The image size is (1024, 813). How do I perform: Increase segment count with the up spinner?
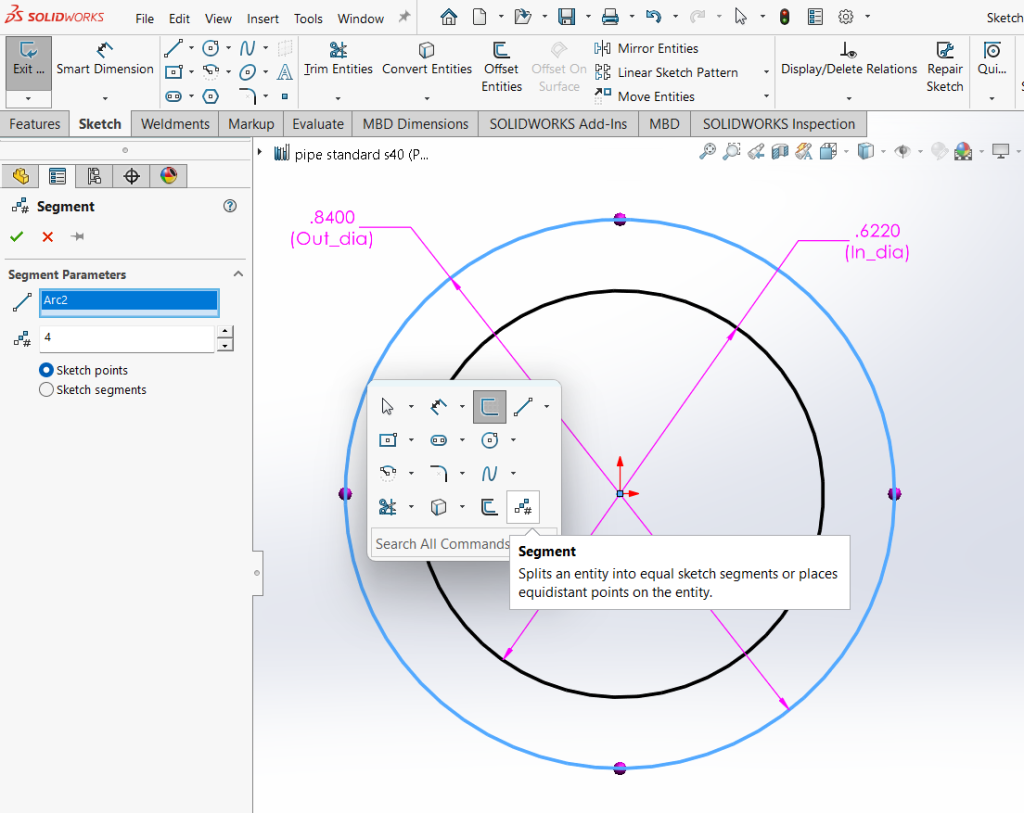tap(225, 333)
